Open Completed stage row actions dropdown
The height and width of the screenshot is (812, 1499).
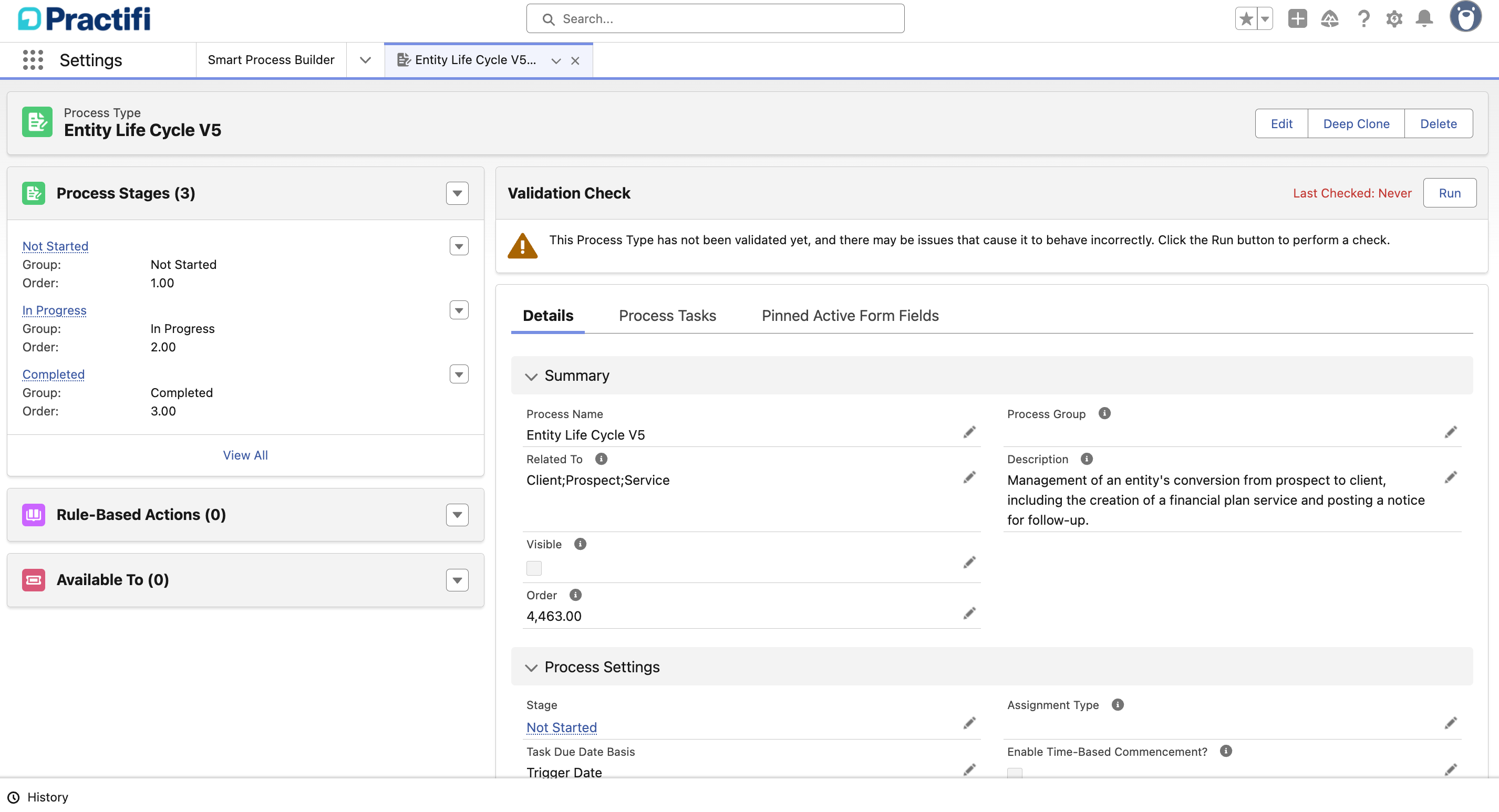point(459,374)
